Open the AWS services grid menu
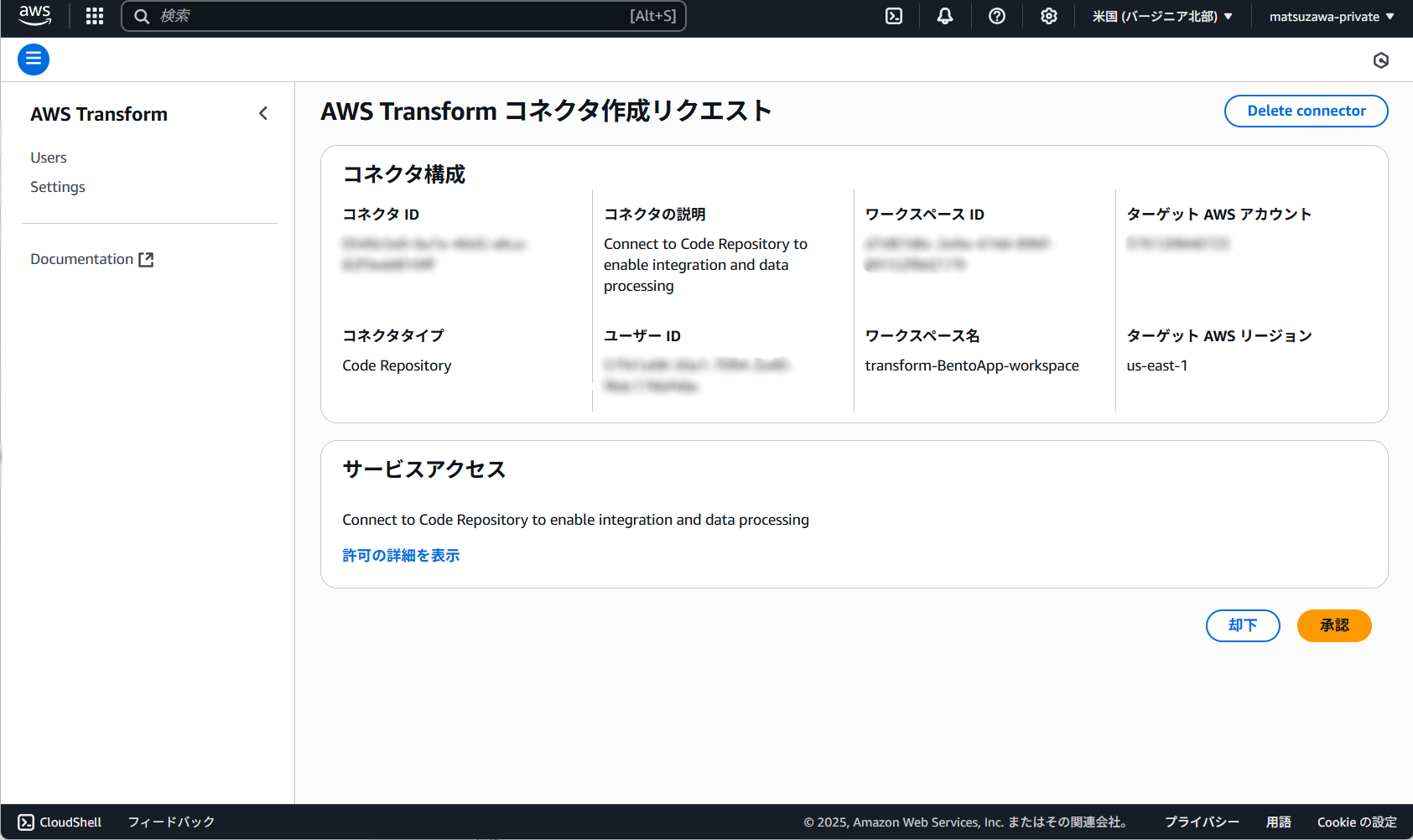The image size is (1413, 840). (94, 16)
